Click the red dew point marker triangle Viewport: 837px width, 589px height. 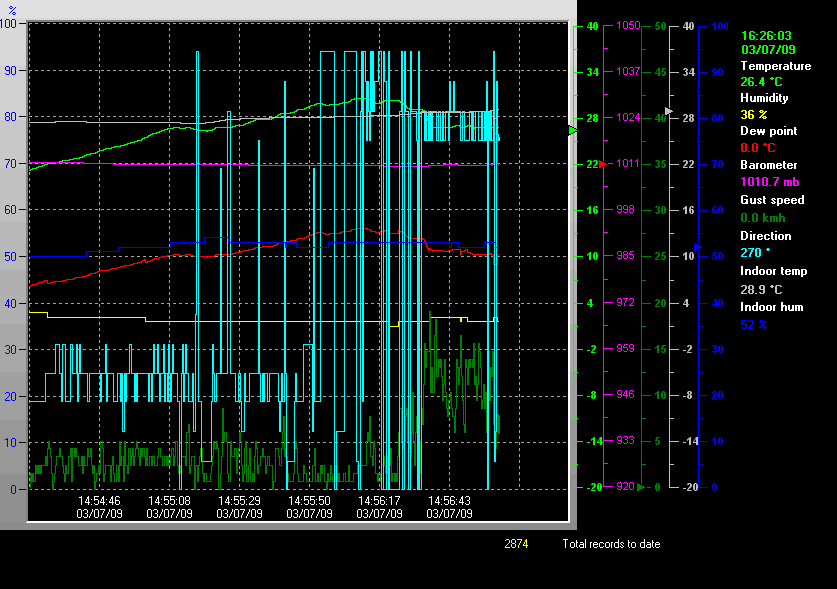tap(603, 164)
